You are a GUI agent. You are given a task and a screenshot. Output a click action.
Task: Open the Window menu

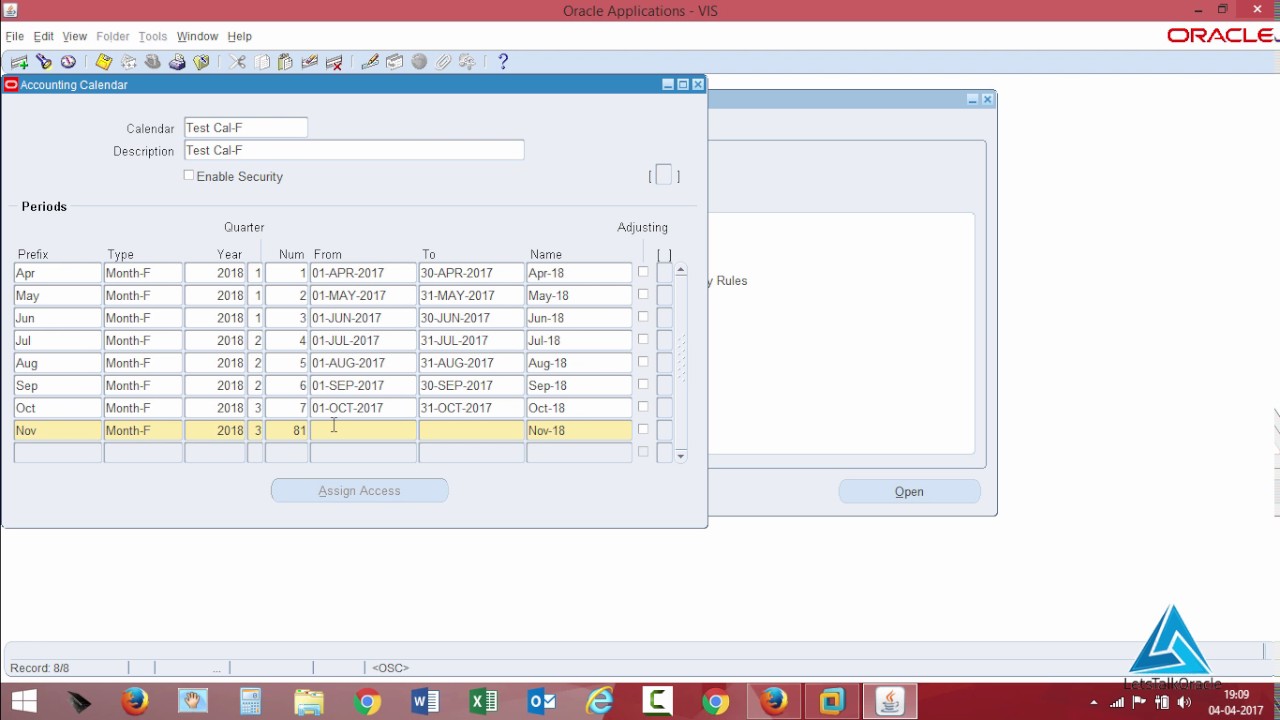197,36
